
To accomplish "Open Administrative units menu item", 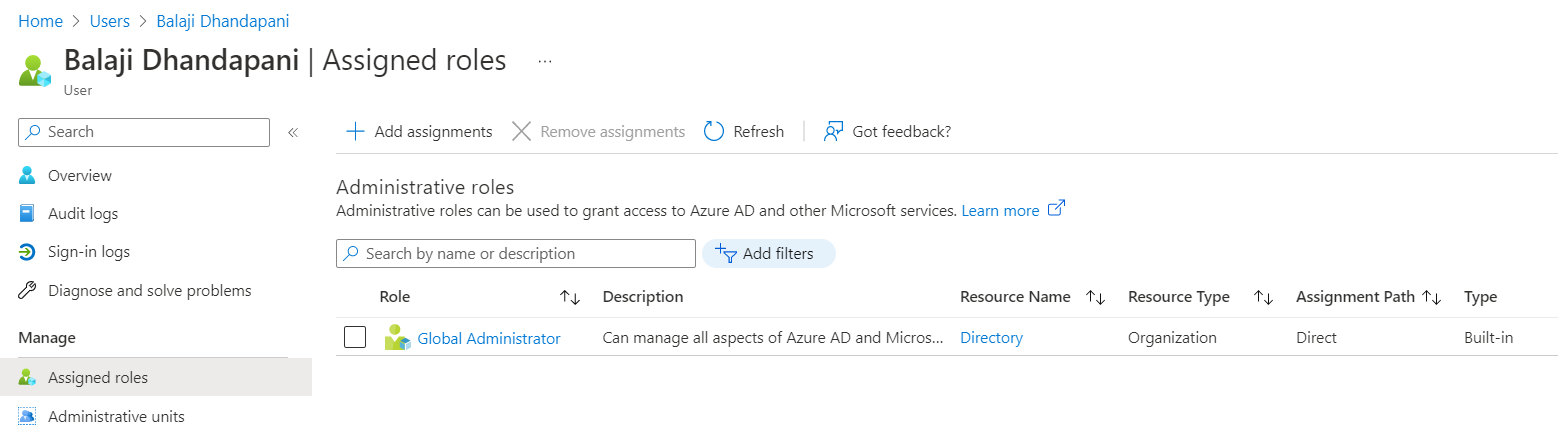I will pos(116,416).
